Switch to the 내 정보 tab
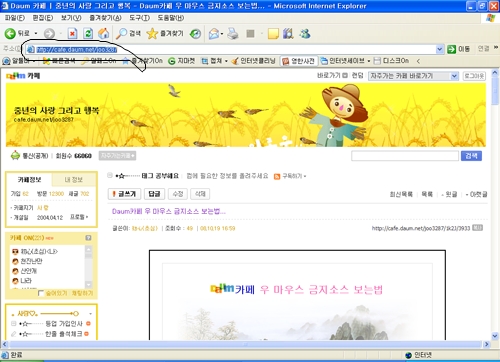The width and height of the screenshot is (500, 362). coord(74,180)
